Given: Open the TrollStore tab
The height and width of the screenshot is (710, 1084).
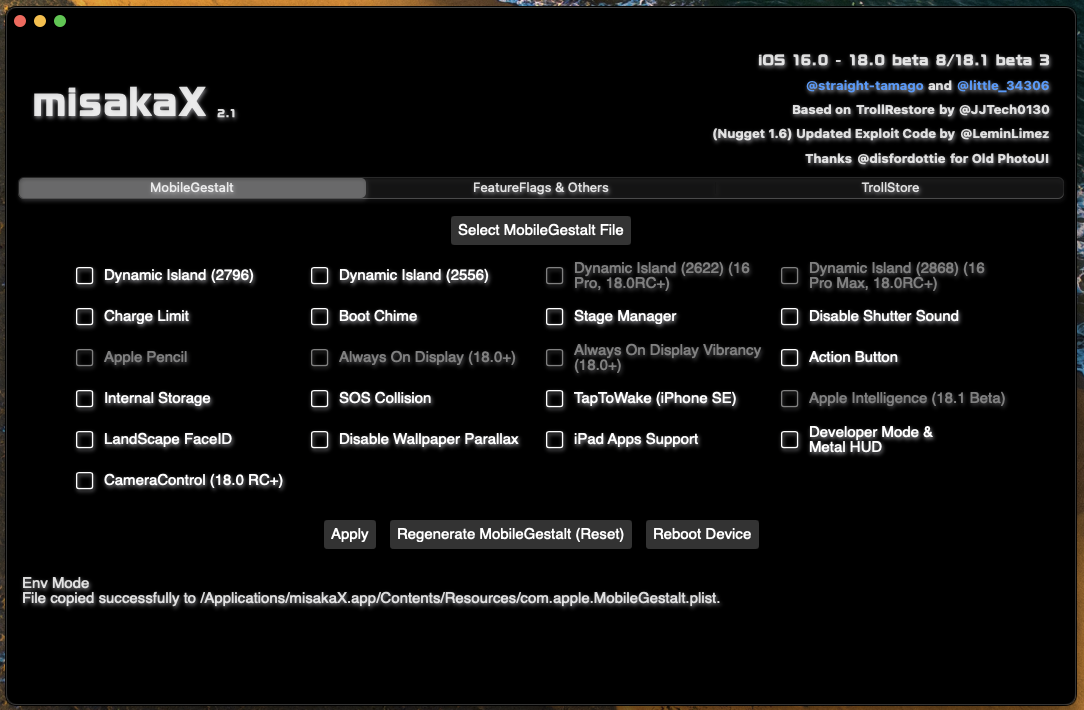Looking at the screenshot, I should tap(890, 188).
